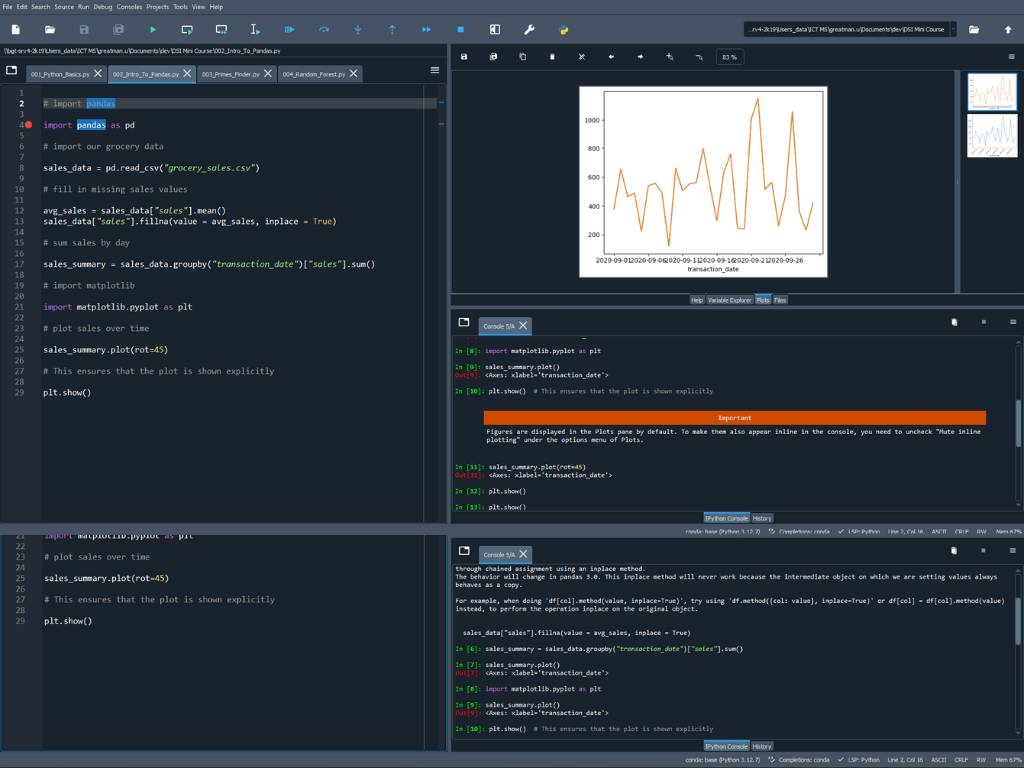Save plot as image in Plots pane
Screen dimensions: 1024x768
point(464,57)
